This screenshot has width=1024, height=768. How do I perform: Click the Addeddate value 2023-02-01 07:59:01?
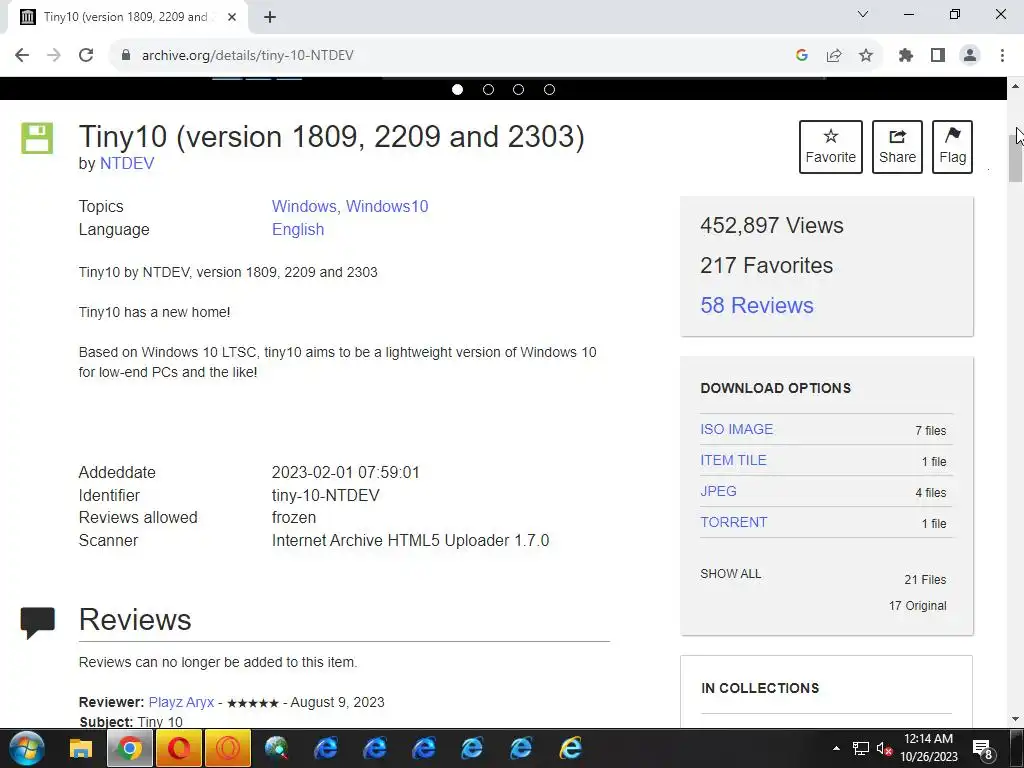click(345, 472)
